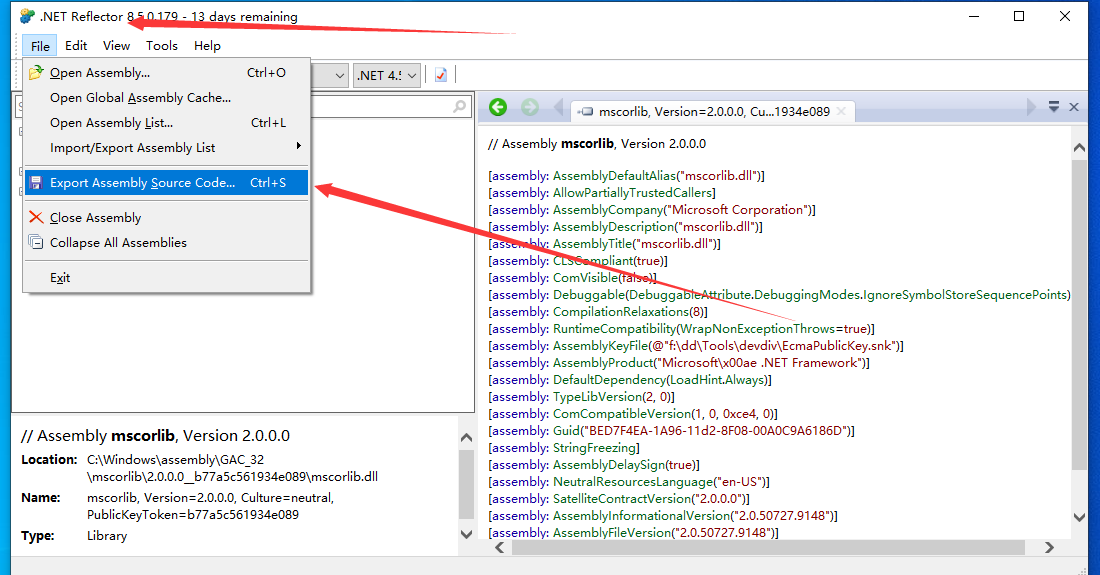The height and width of the screenshot is (575, 1100).
Task: Click the green Back navigation arrow
Action: click(x=498, y=107)
